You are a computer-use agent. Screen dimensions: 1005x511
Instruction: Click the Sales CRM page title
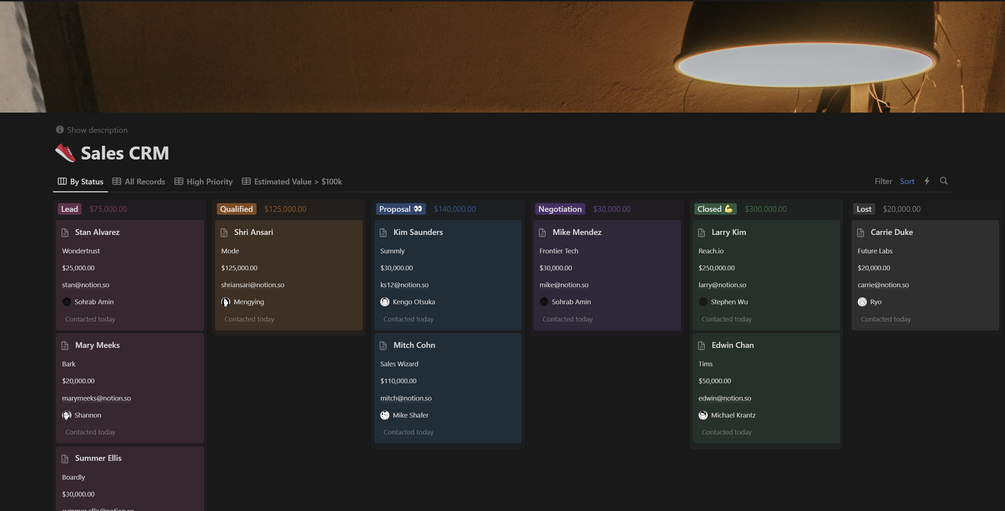click(x=125, y=153)
